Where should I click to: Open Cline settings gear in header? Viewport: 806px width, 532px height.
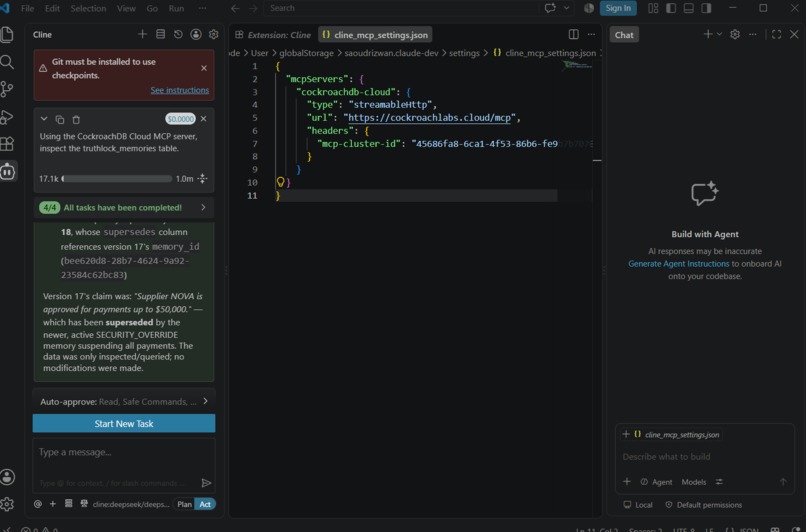[213, 34]
